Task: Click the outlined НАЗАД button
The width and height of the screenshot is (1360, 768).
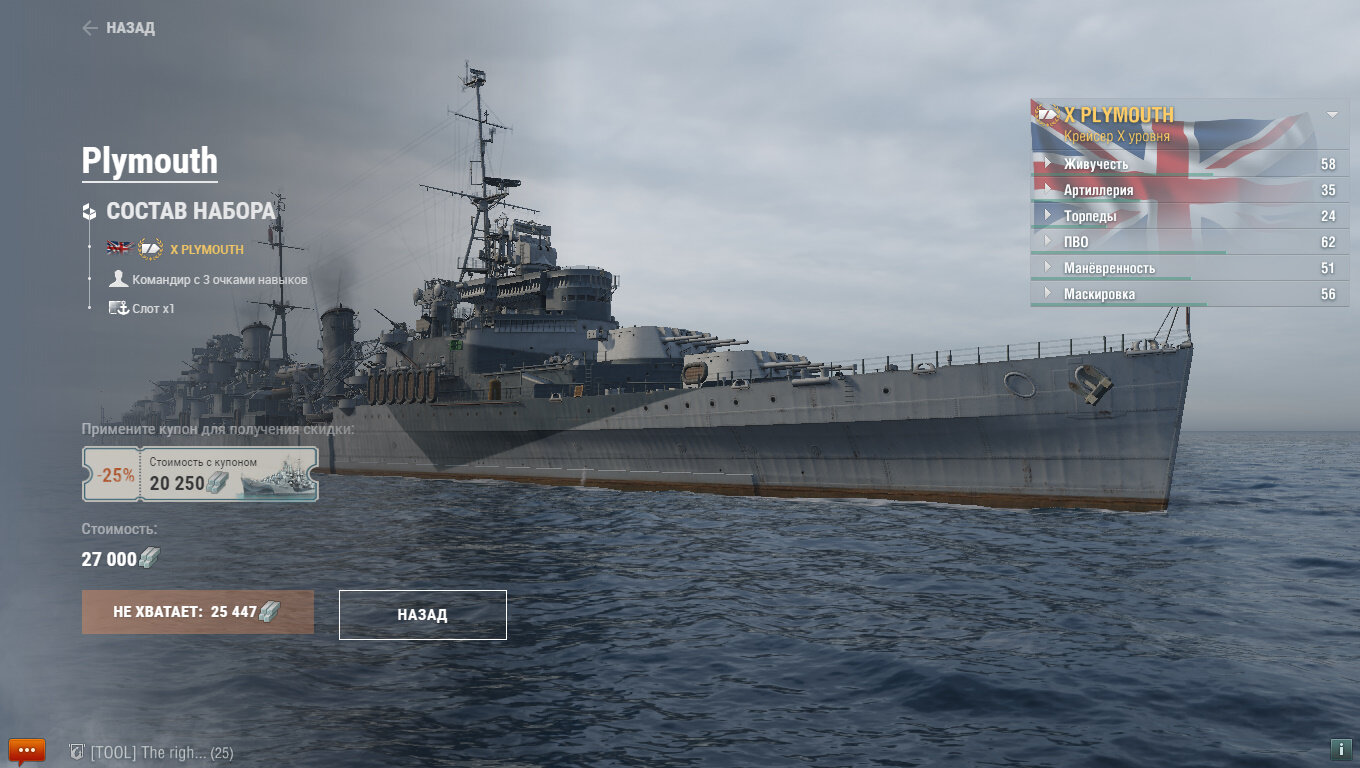Action: coord(423,615)
